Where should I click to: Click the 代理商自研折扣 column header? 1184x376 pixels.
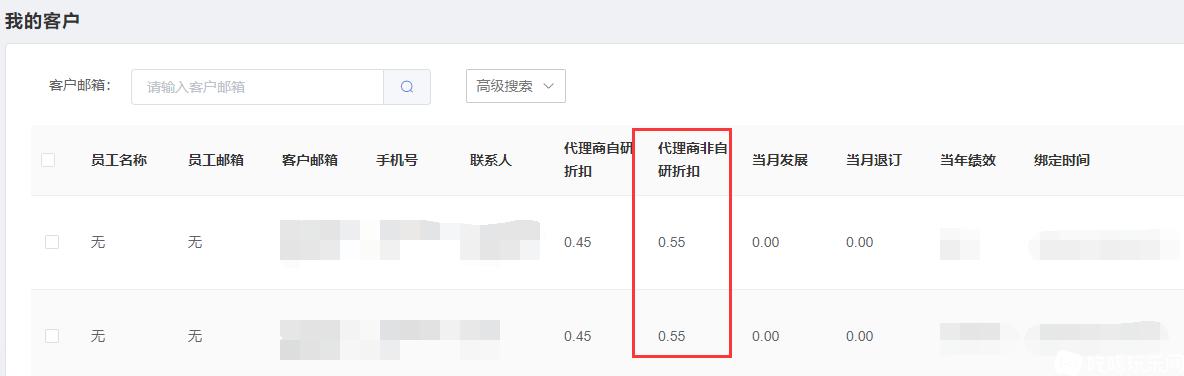pyautogui.click(x=599, y=160)
